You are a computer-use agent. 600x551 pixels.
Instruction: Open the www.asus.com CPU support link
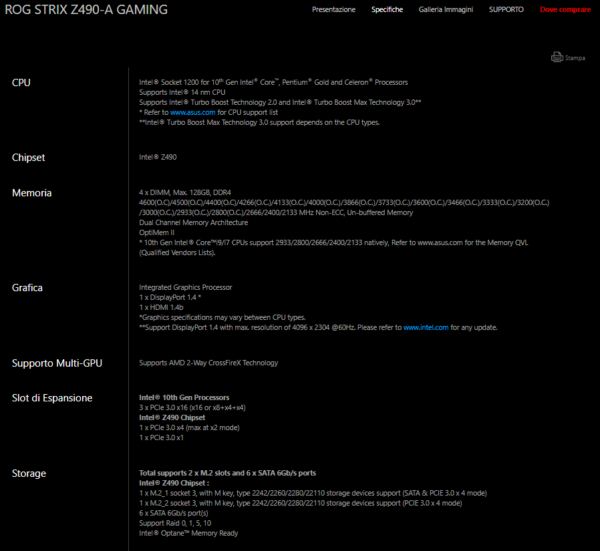point(192,112)
